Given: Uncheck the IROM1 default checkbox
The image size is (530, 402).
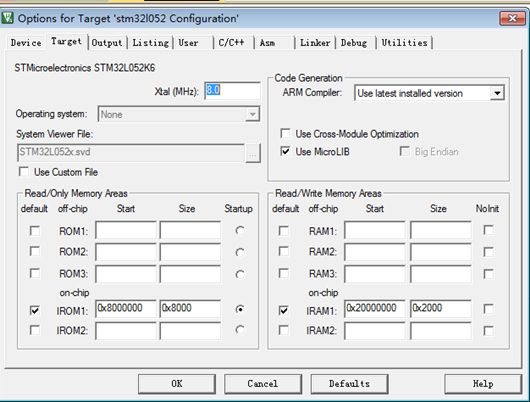Looking at the screenshot, I should point(35,310).
